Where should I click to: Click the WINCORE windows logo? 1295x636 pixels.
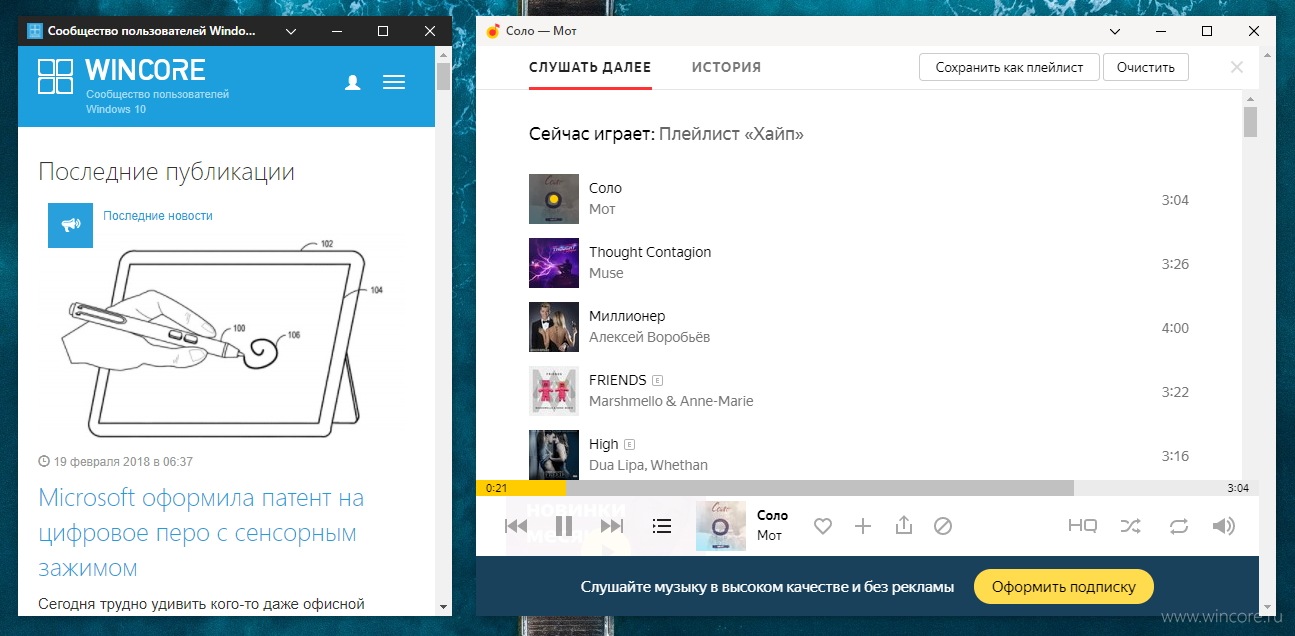click(x=55, y=76)
